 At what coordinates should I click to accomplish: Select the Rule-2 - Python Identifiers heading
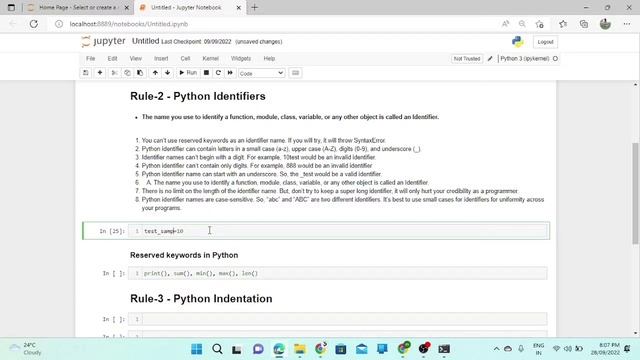[x=198, y=96]
